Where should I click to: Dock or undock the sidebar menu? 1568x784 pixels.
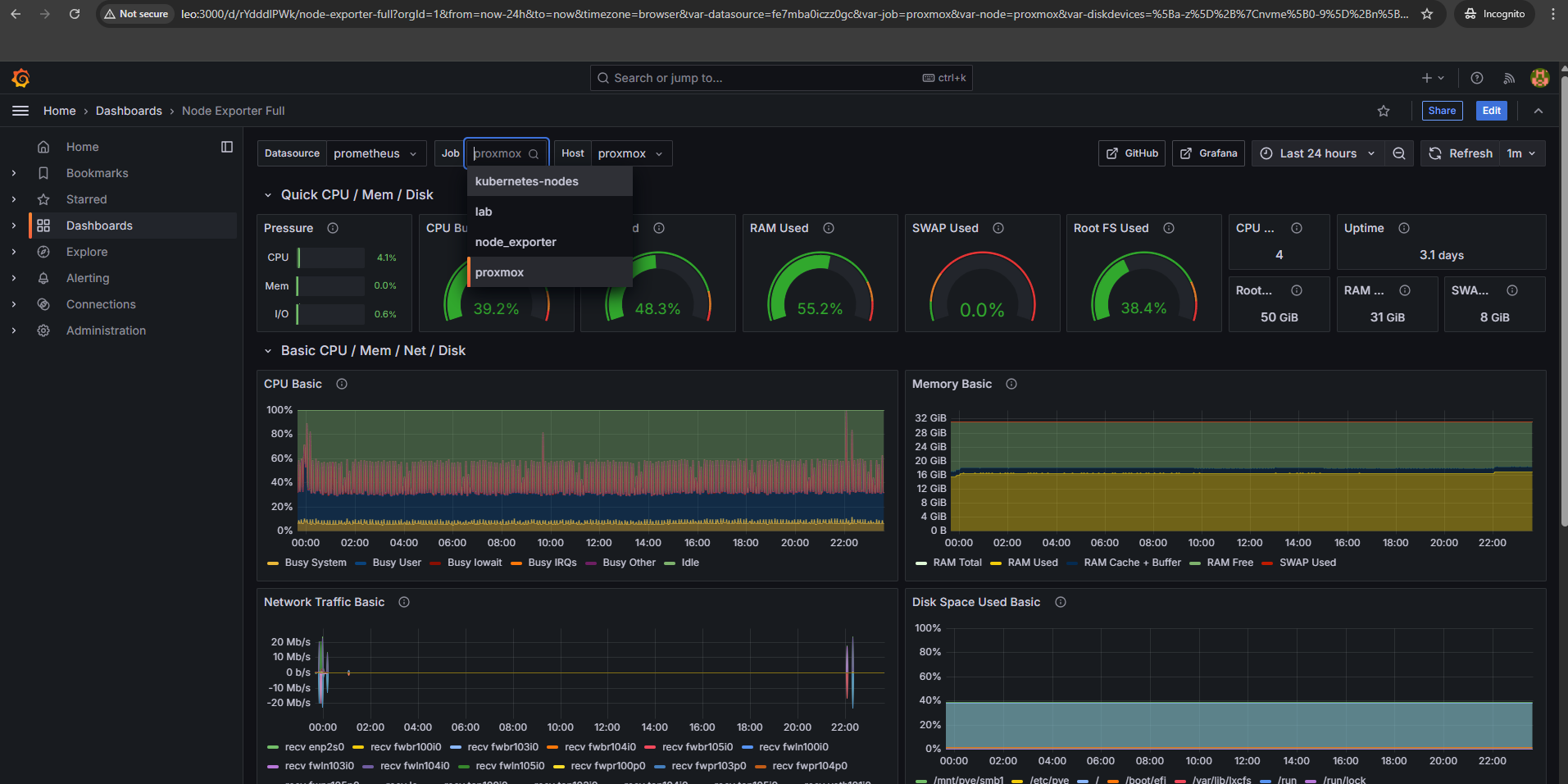pyautogui.click(x=227, y=147)
